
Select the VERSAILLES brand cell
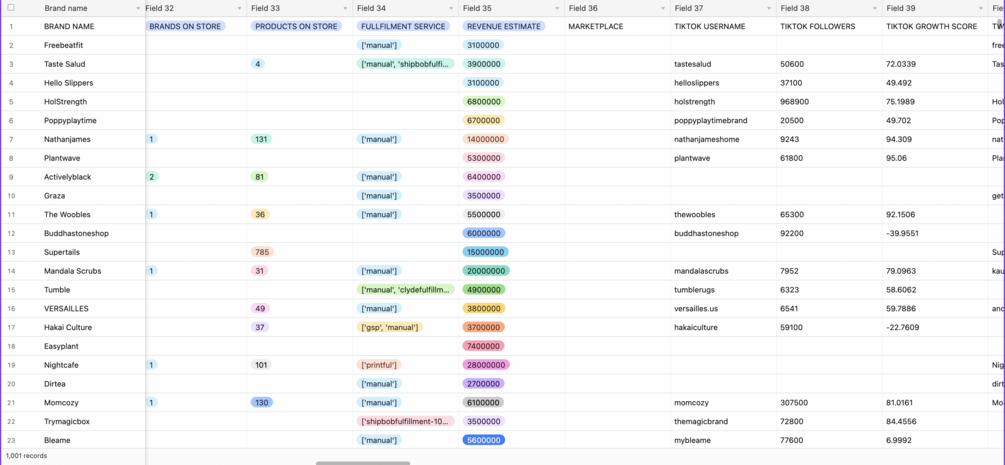93,309
